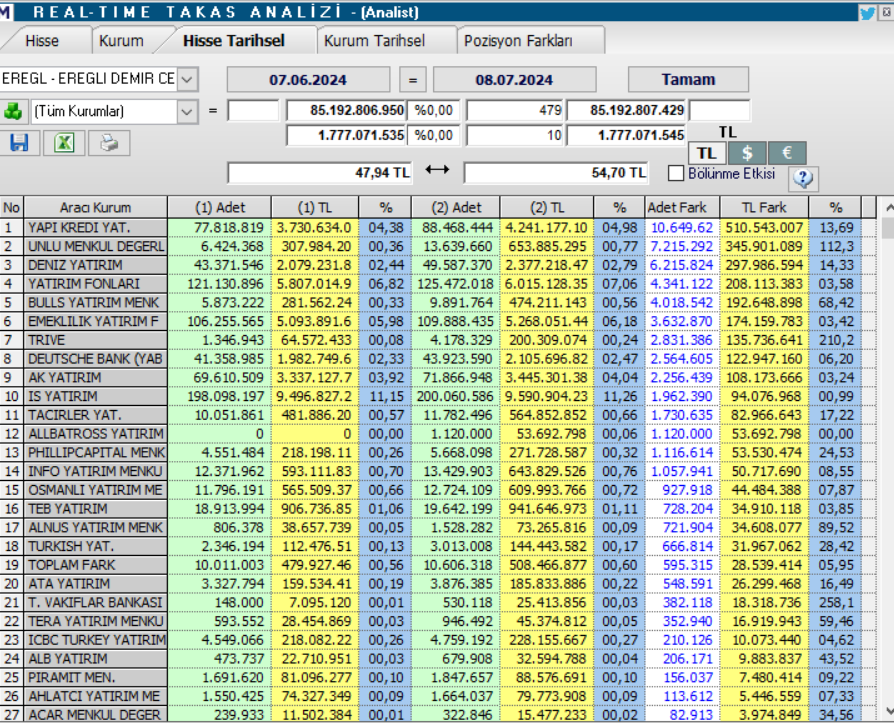Switch currency to dollar
This screenshot has height=723, width=894.
coord(747,153)
